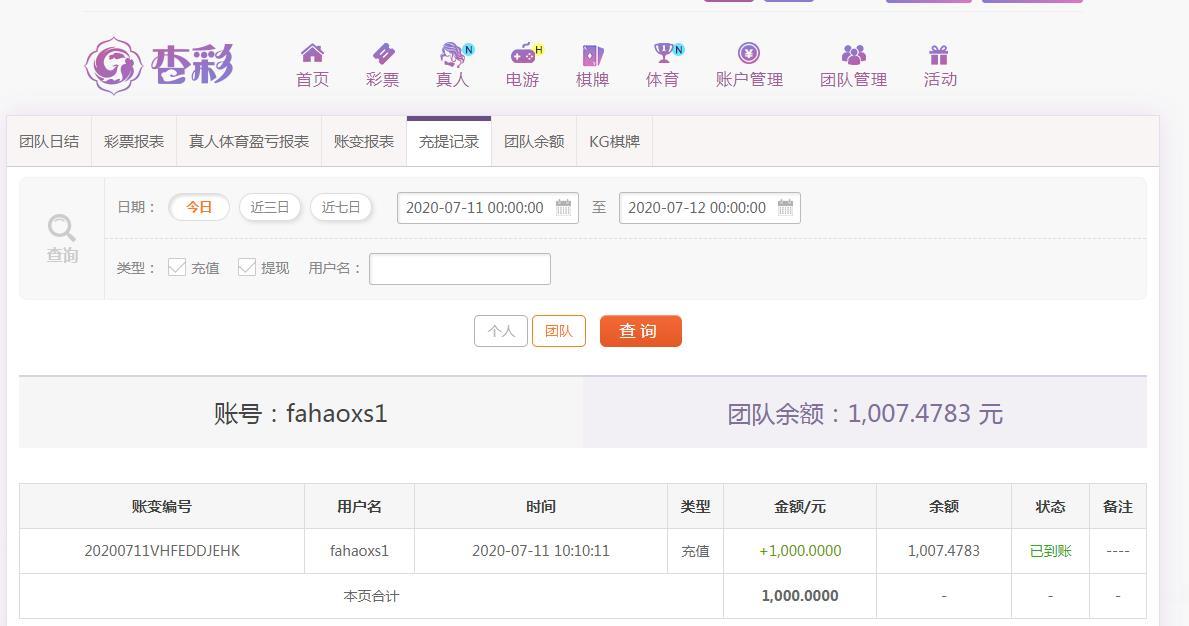
Task: Select the 近三日 date range option
Action: [x=270, y=207]
